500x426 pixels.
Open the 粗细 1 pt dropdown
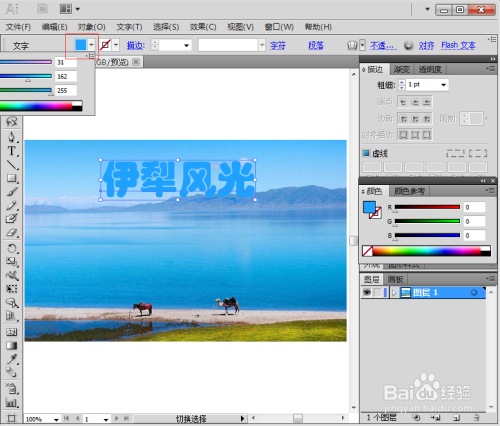[x=443, y=85]
